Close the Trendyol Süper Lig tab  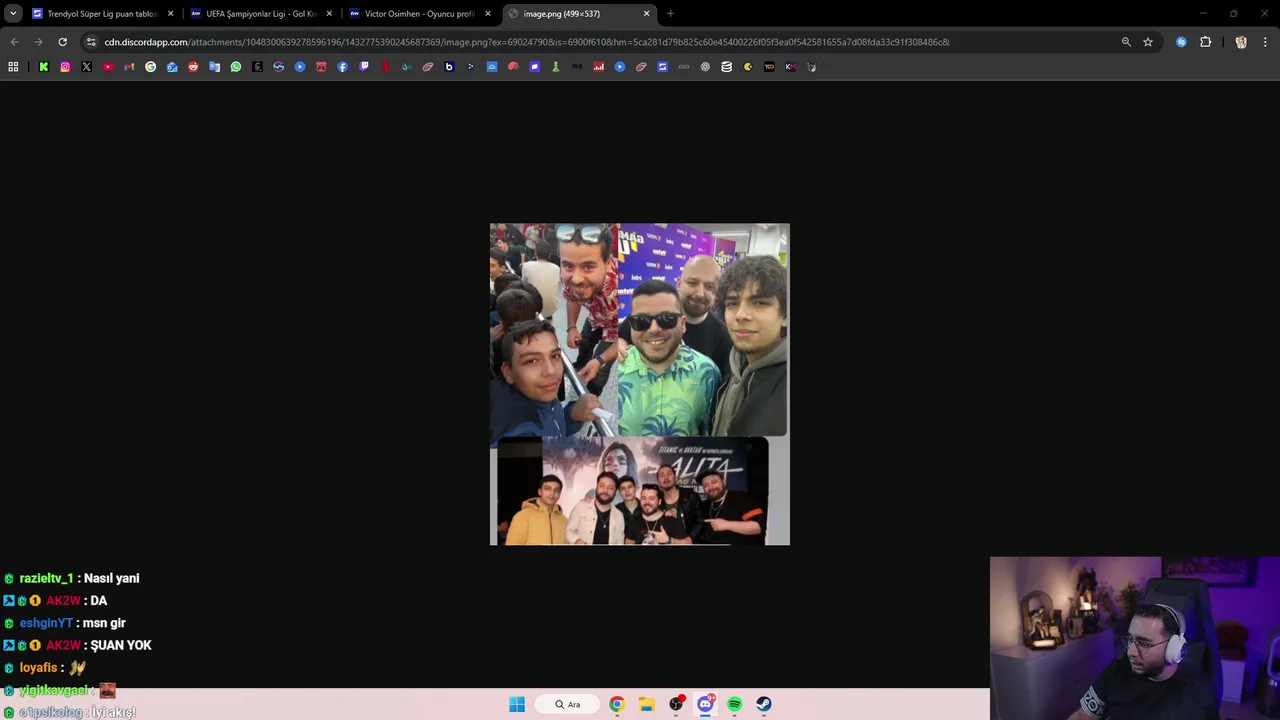pos(170,14)
